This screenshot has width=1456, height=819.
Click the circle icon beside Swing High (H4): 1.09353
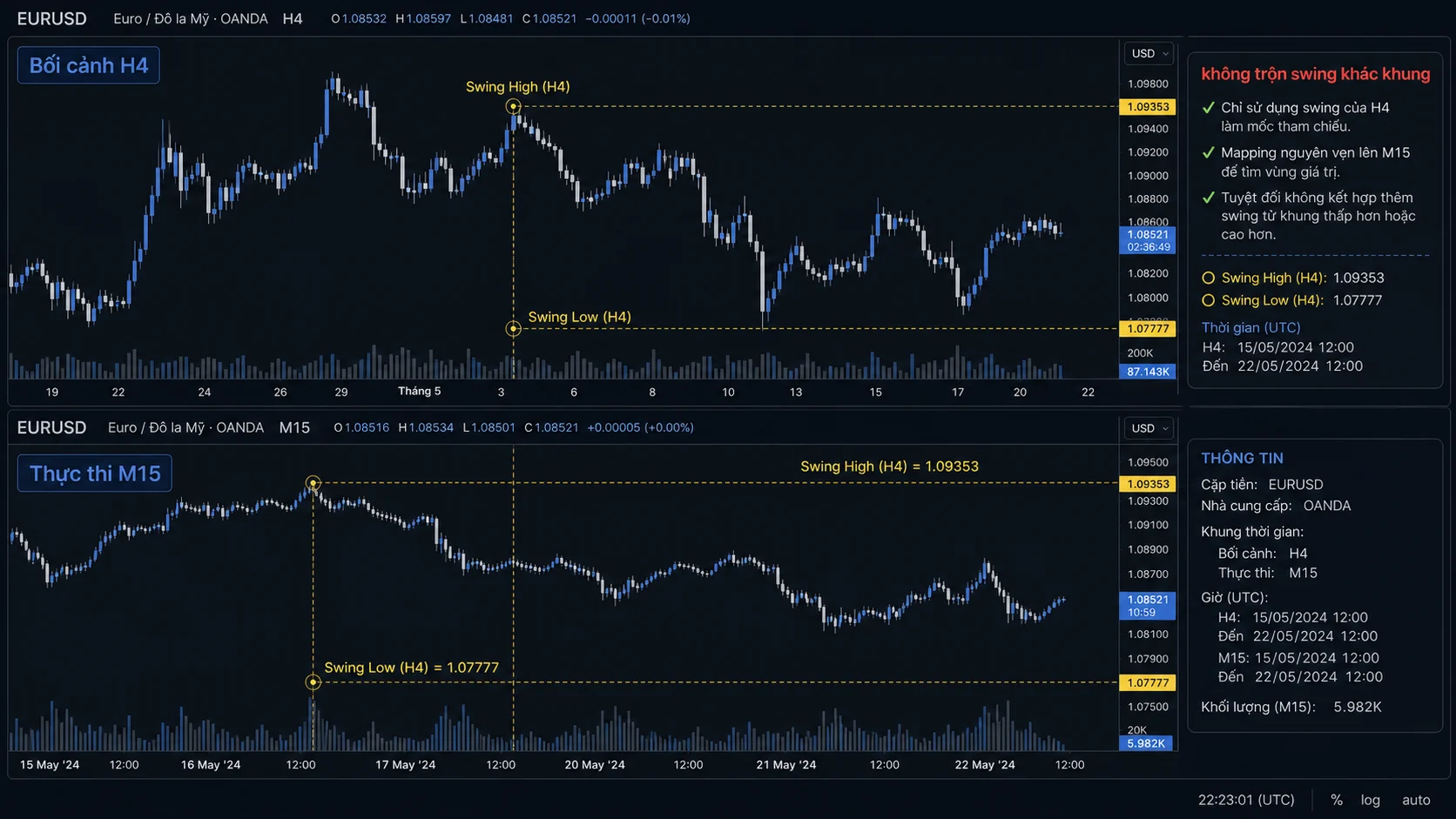[1208, 279]
